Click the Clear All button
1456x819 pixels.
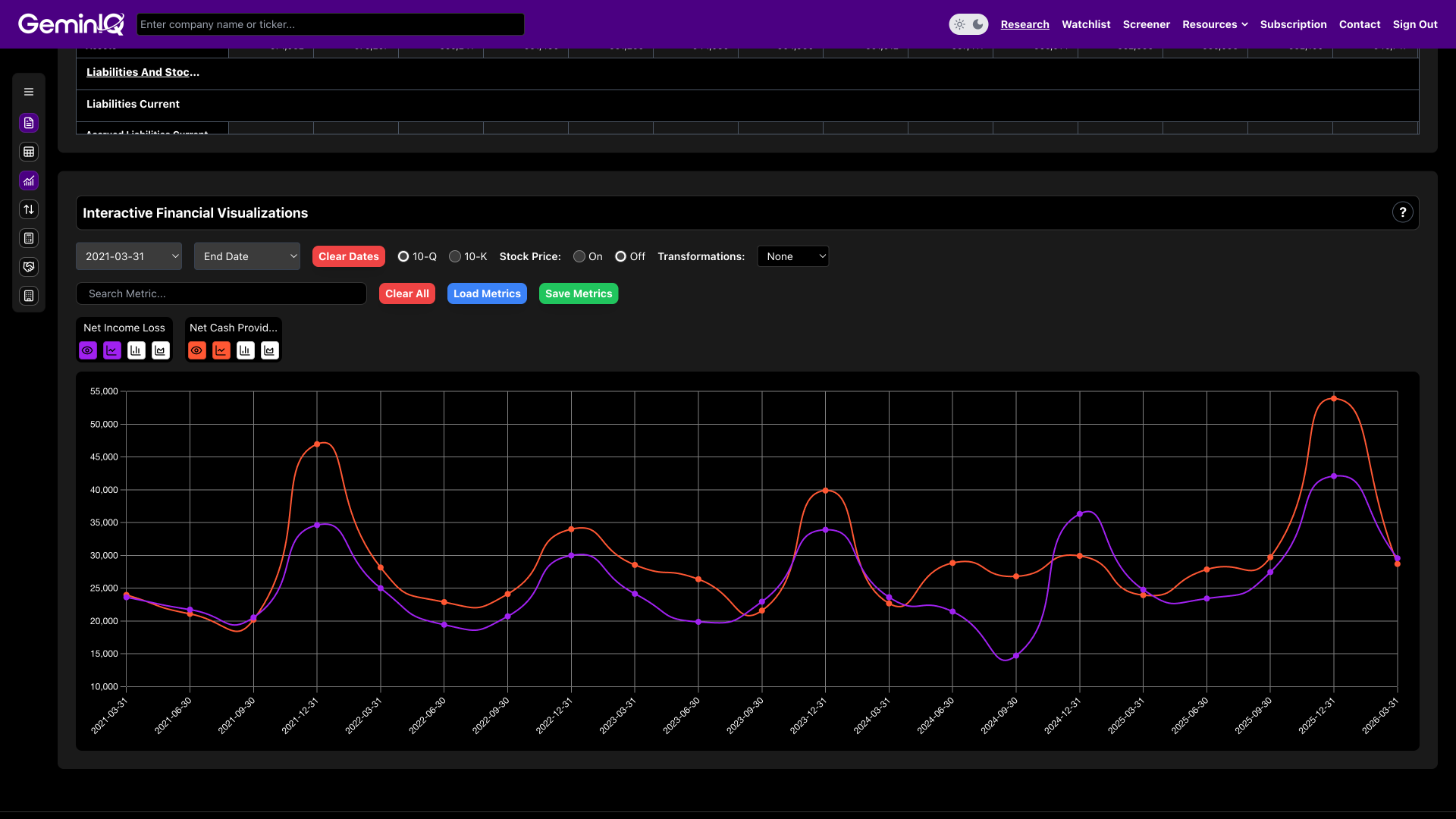tap(407, 293)
